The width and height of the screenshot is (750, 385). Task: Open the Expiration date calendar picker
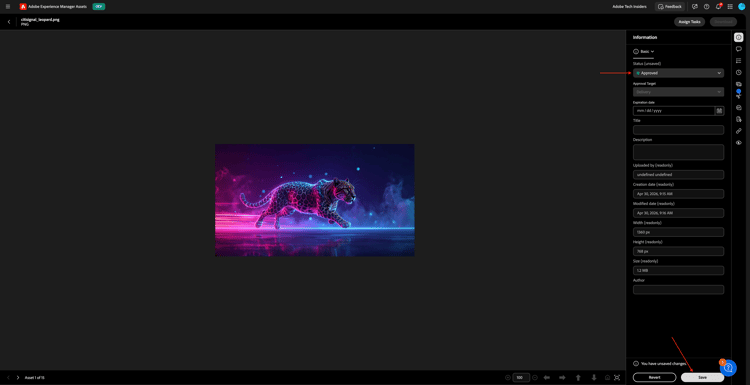pyautogui.click(x=719, y=110)
